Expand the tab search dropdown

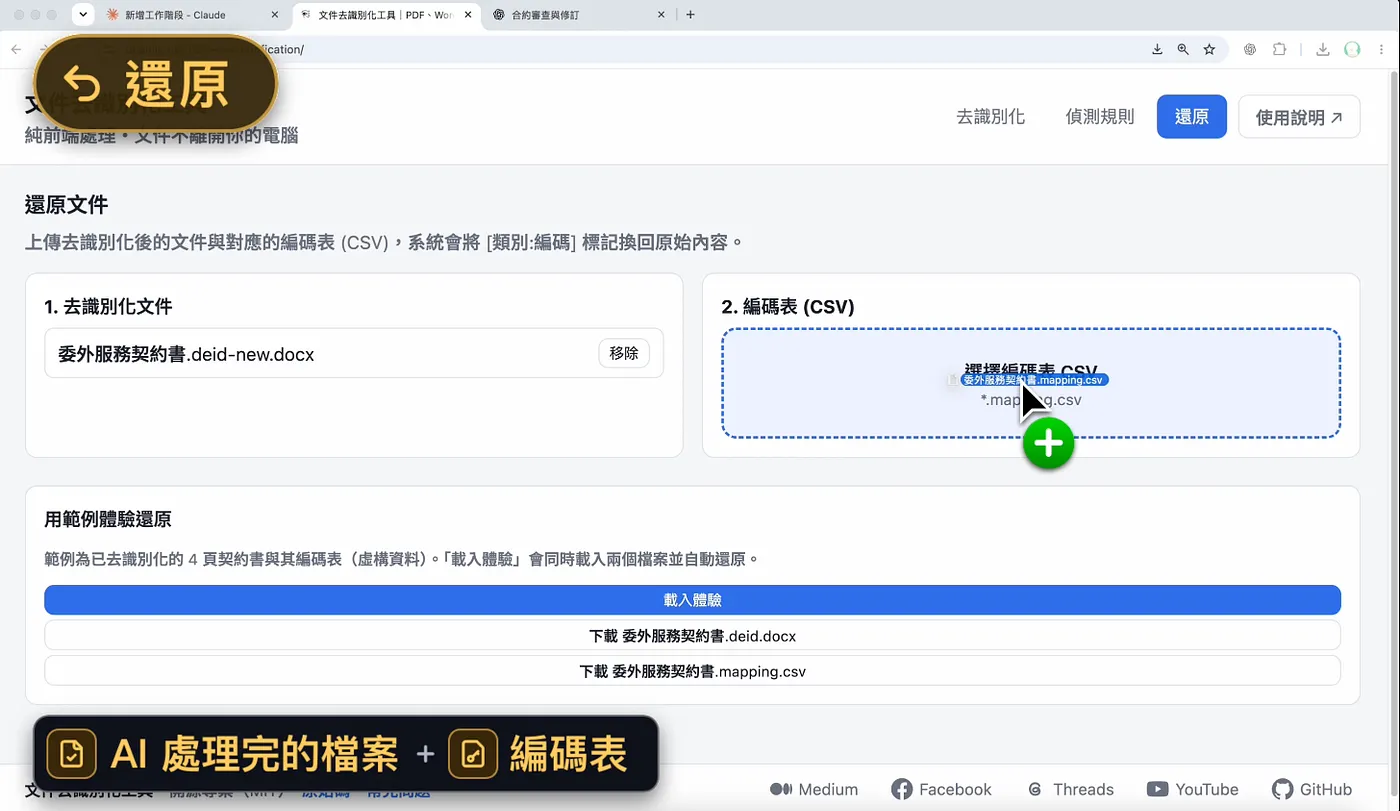[x=83, y=15]
